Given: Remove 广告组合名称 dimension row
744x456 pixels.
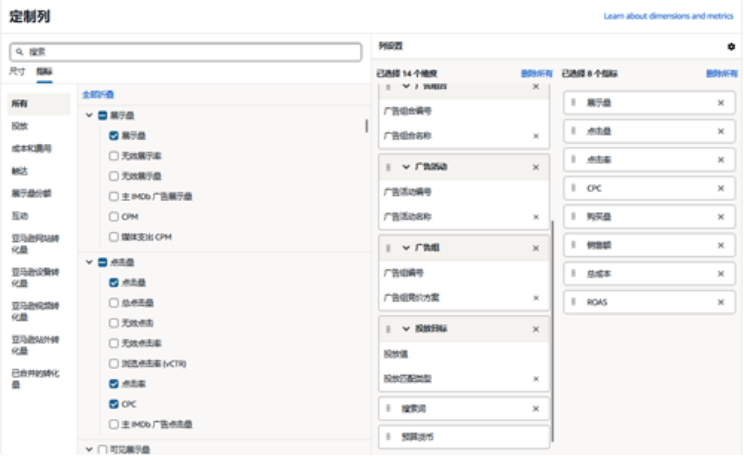Looking at the screenshot, I should click(536, 136).
